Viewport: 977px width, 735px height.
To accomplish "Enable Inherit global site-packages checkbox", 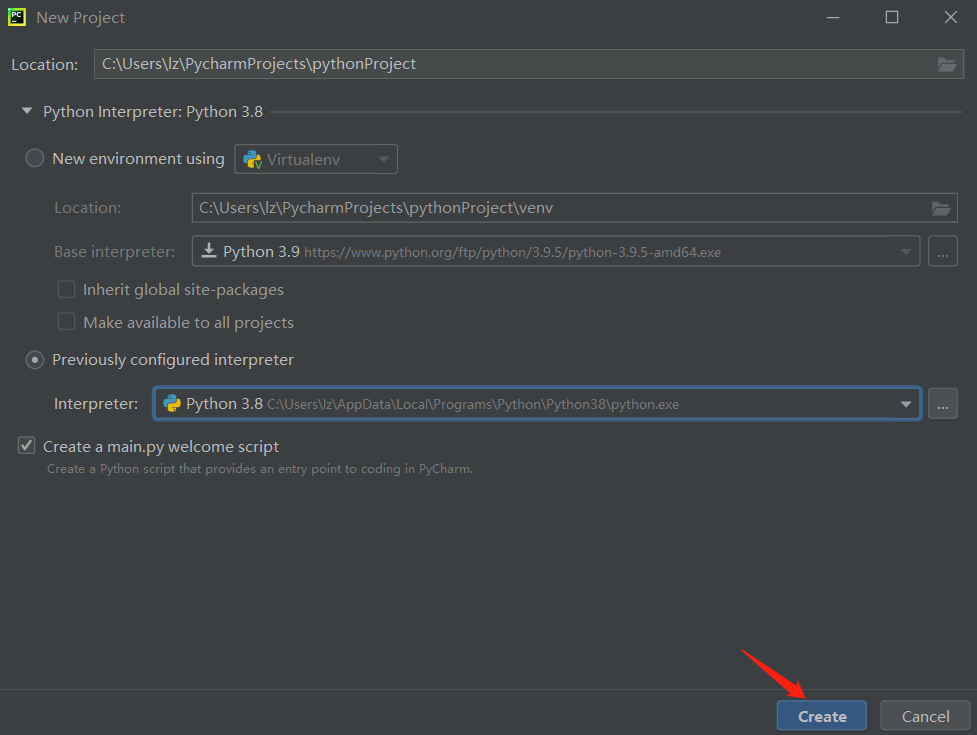I will point(66,289).
